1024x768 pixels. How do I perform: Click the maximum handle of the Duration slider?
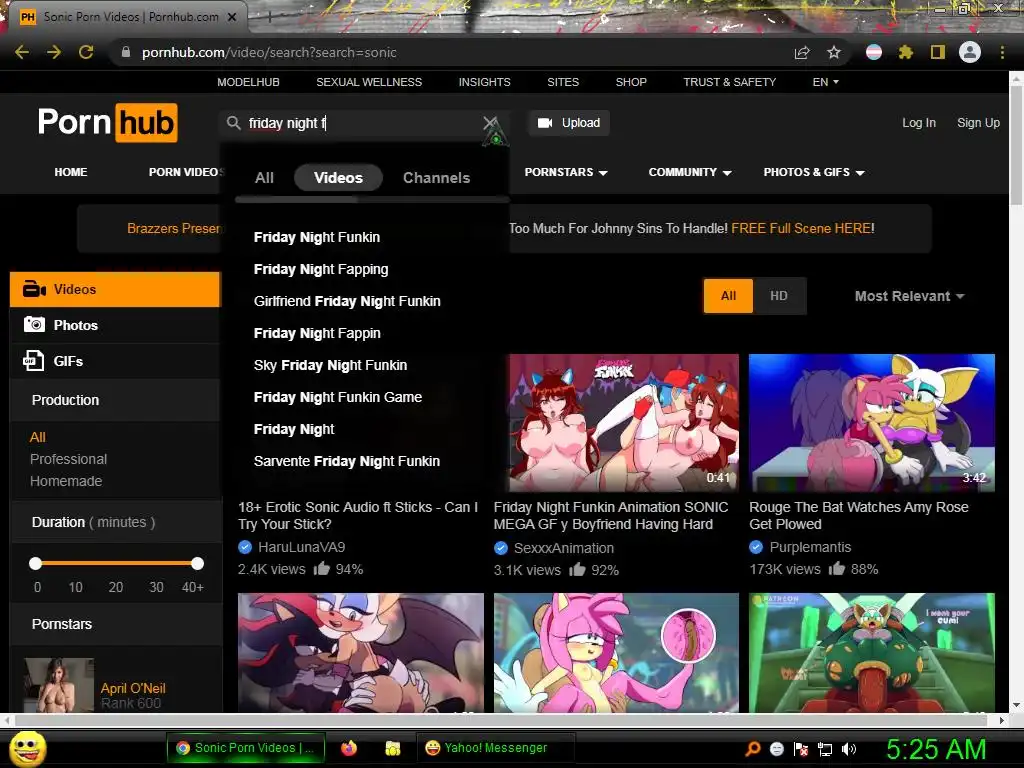(197, 563)
